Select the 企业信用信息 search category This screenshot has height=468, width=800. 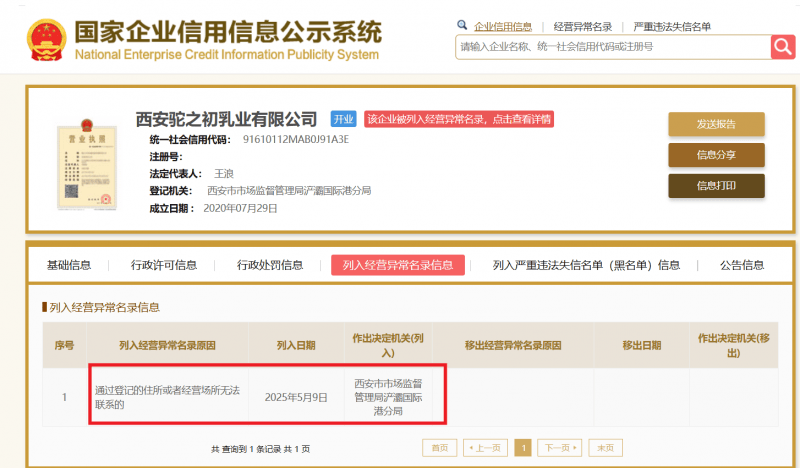[x=503, y=27]
